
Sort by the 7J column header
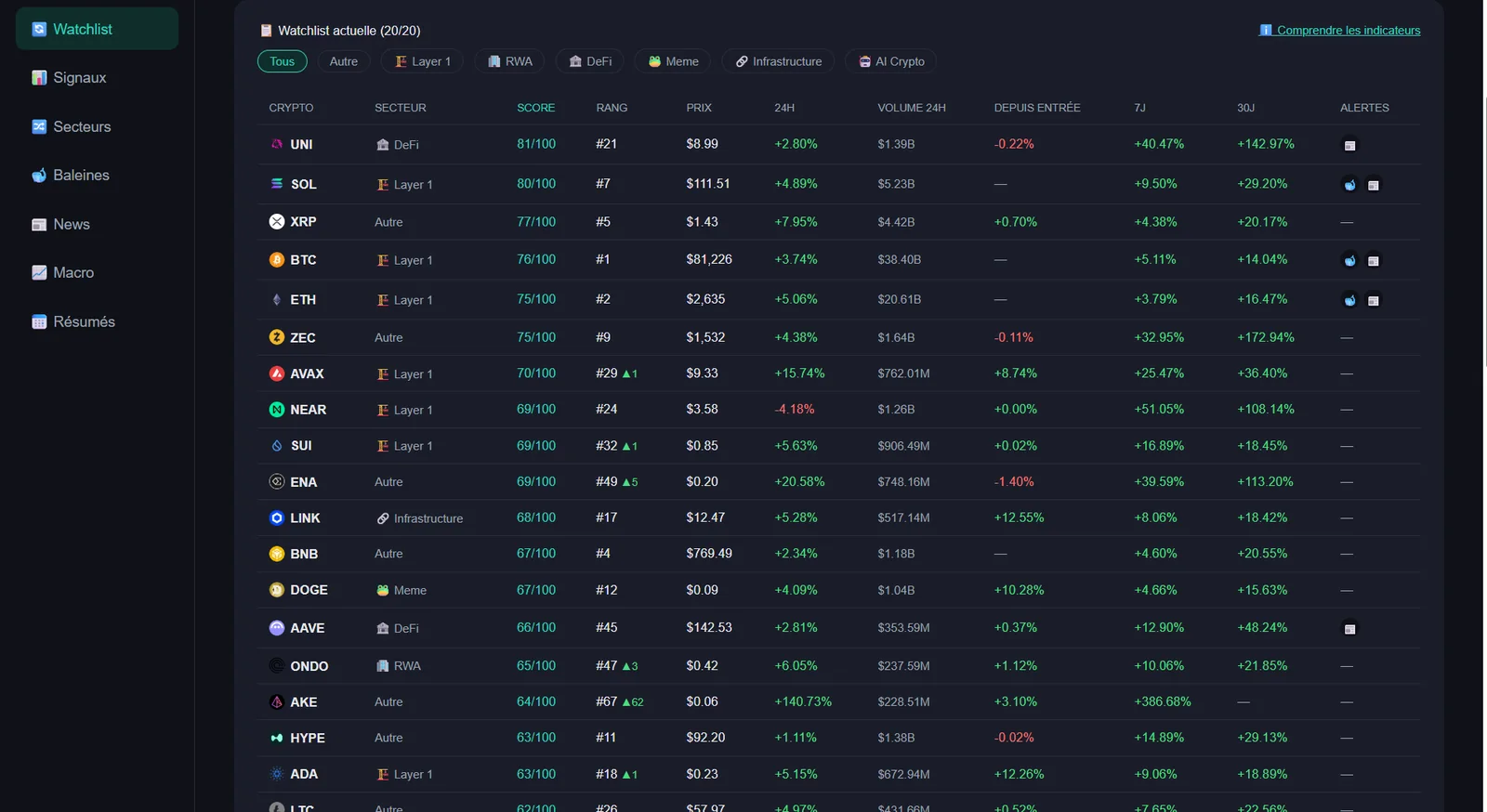click(1139, 108)
